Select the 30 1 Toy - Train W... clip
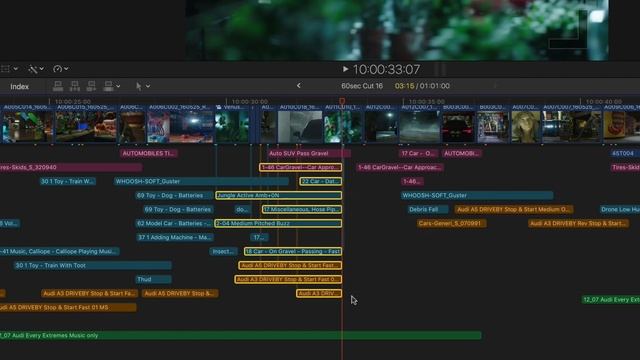The image size is (640, 360). [x=68, y=181]
